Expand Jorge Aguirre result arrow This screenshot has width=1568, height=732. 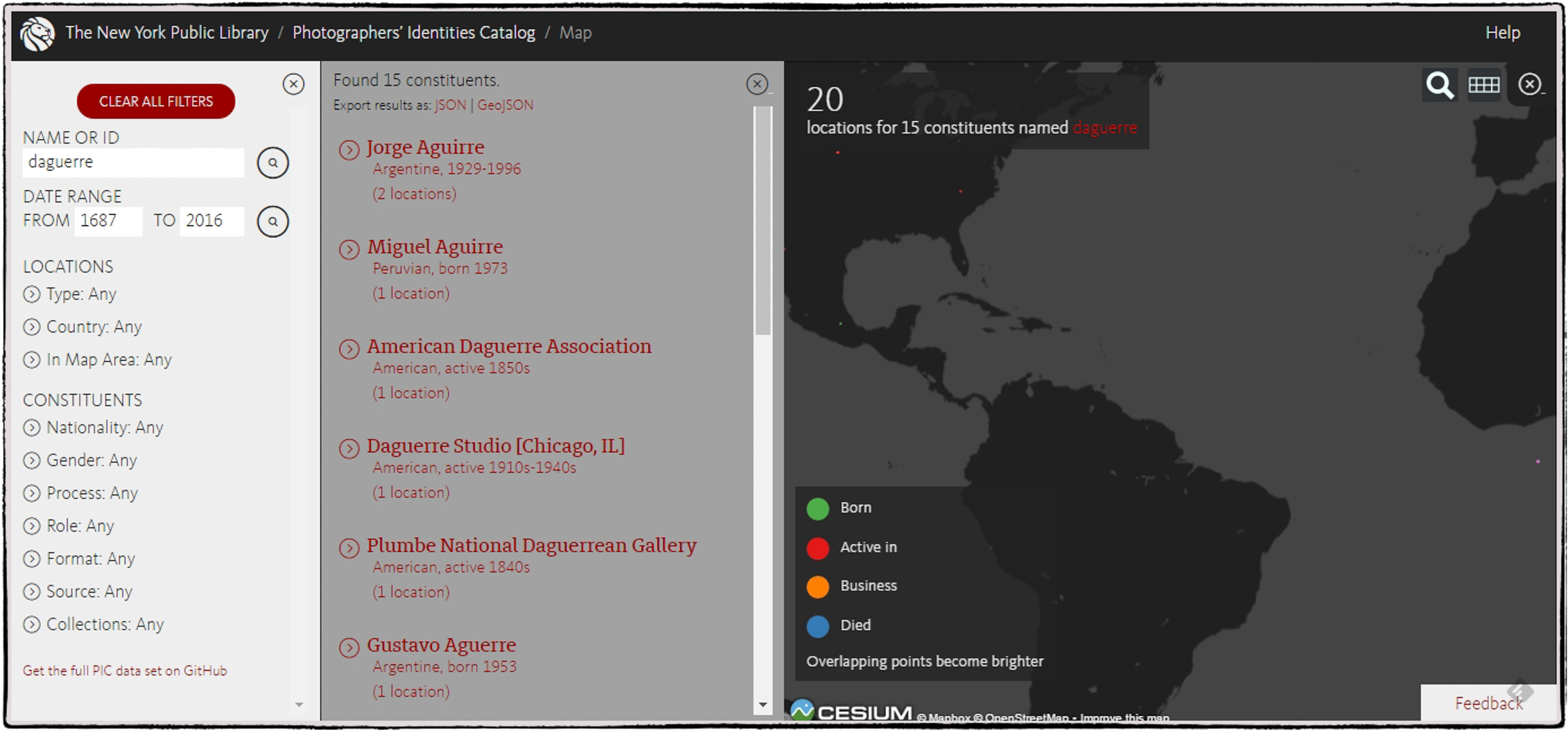[349, 150]
